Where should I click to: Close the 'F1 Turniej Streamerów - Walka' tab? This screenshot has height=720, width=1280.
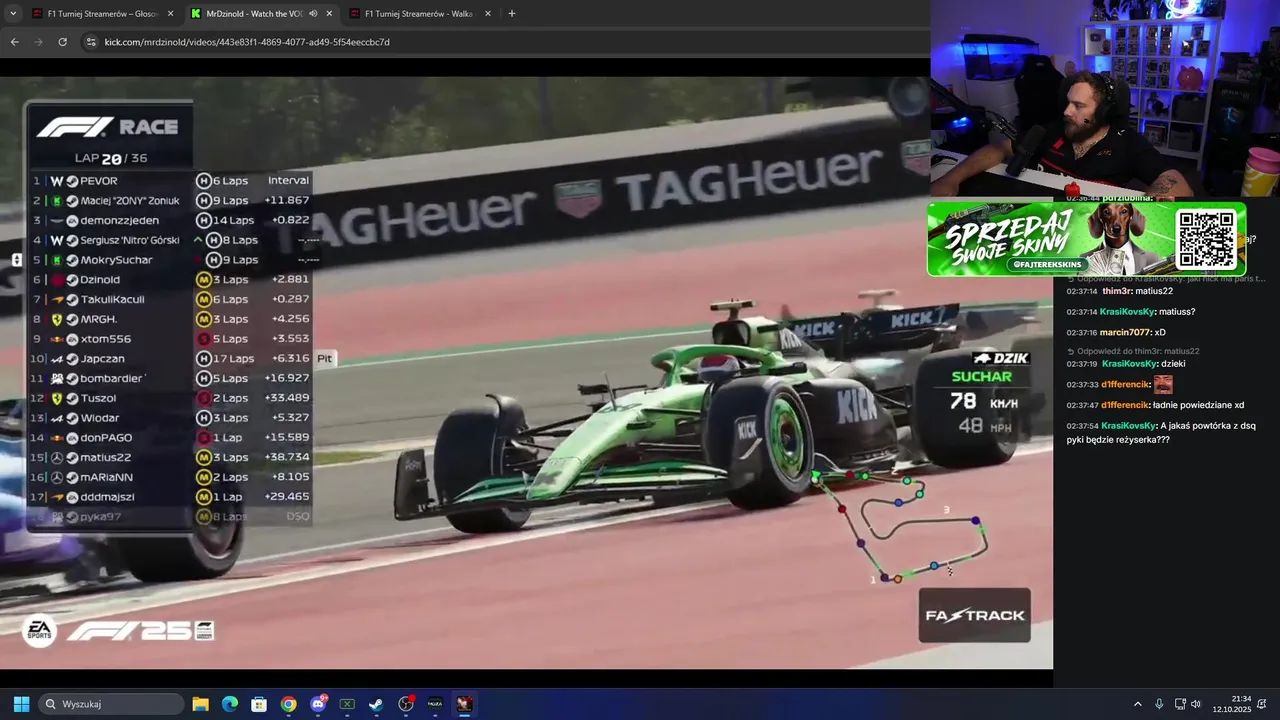[488, 14]
